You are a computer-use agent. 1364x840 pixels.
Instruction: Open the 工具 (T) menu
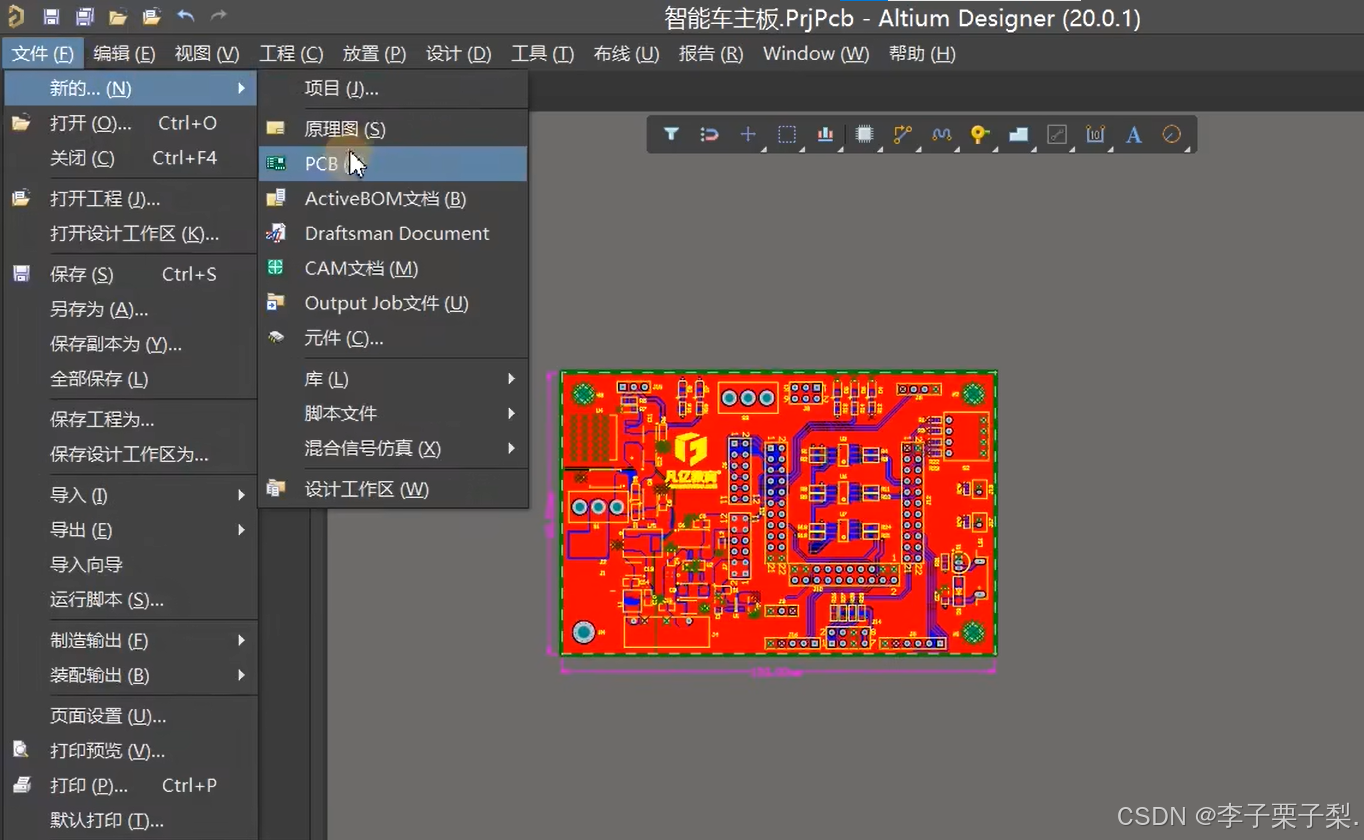click(542, 54)
